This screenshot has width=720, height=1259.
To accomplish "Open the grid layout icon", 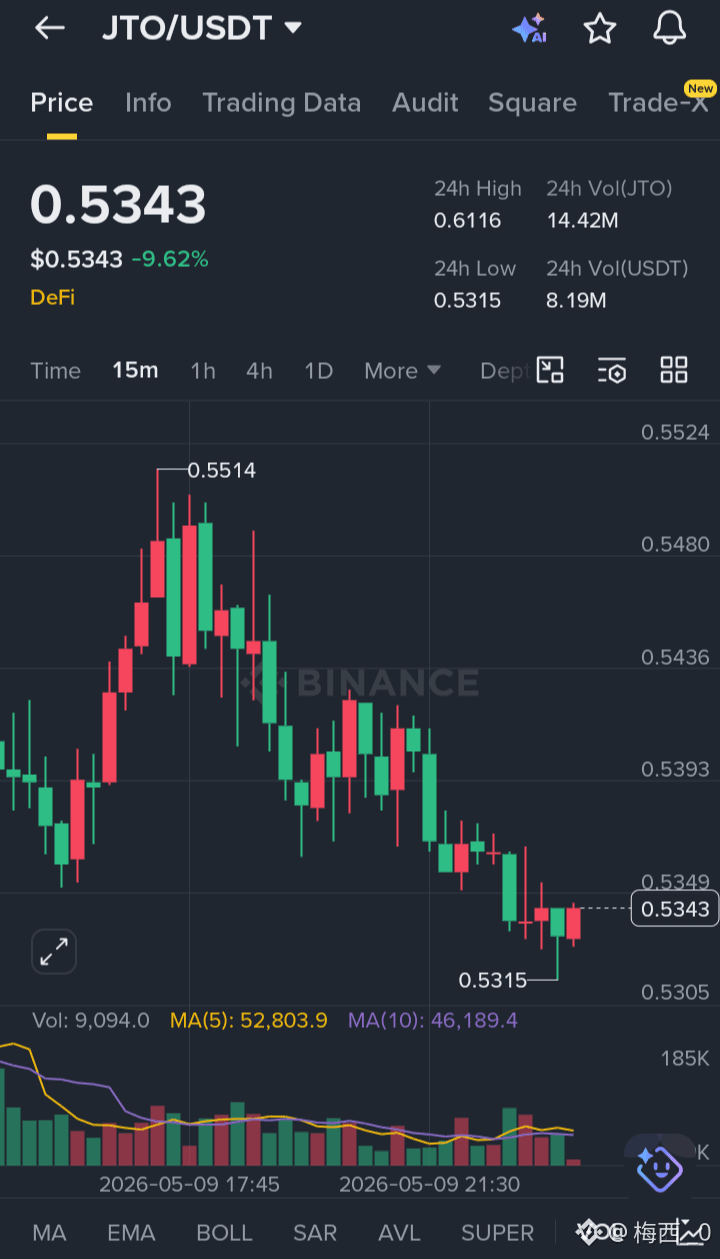I will tap(674, 370).
